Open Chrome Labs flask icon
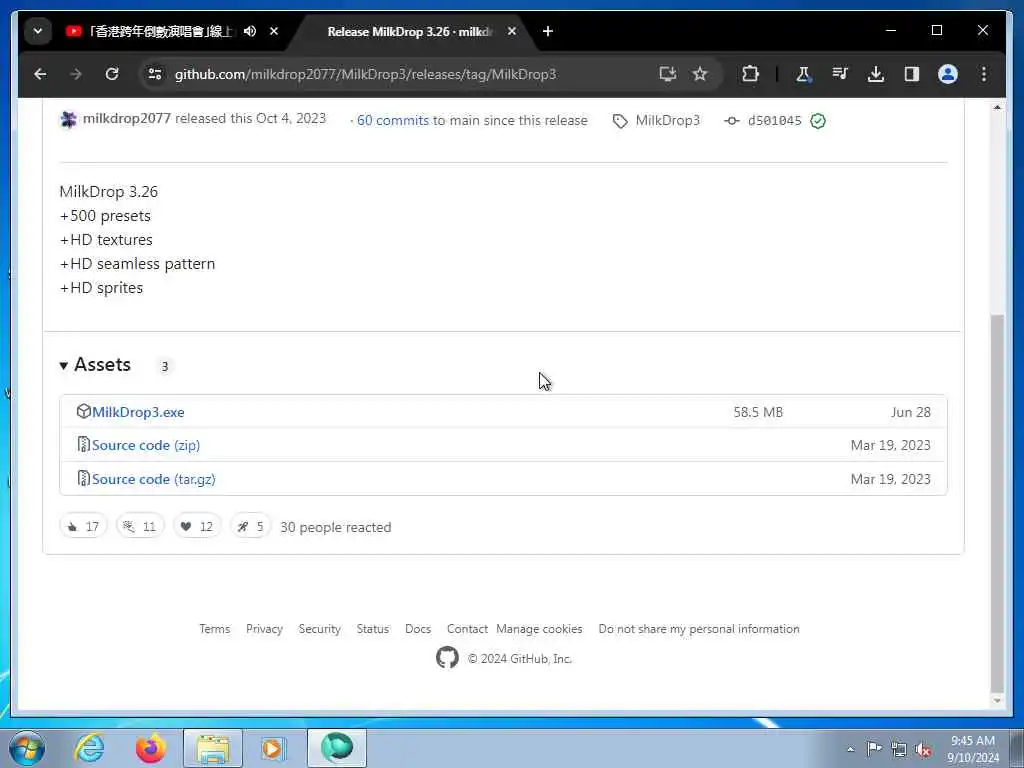This screenshot has width=1024, height=768. [803, 74]
